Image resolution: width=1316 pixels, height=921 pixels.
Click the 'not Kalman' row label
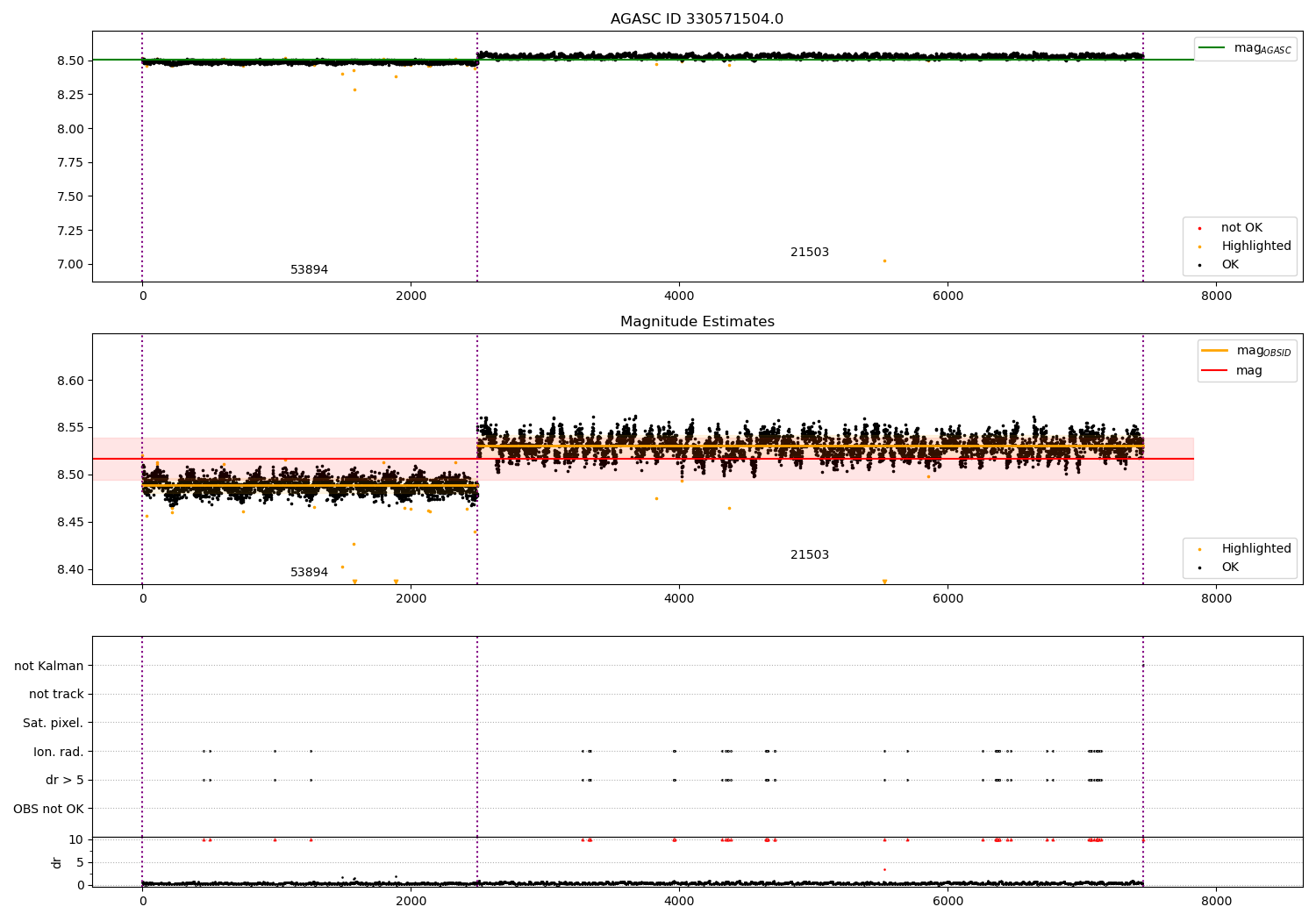(x=49, y=667)
